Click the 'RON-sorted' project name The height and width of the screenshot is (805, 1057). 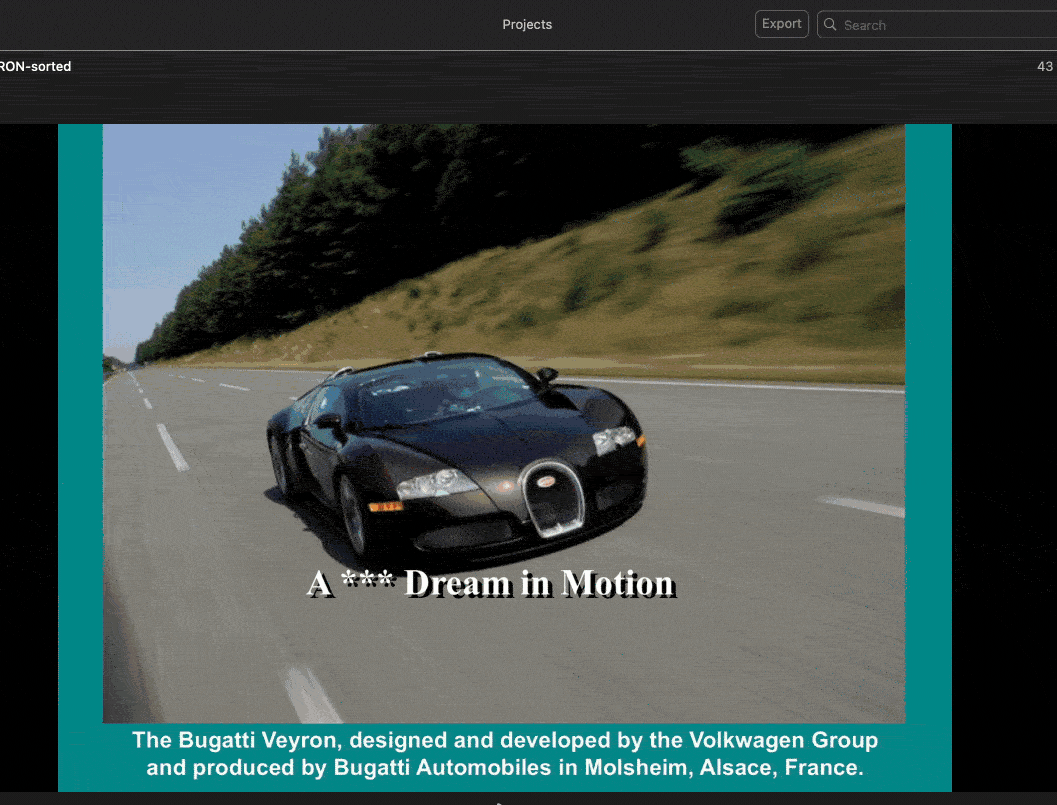click(35, 66)
